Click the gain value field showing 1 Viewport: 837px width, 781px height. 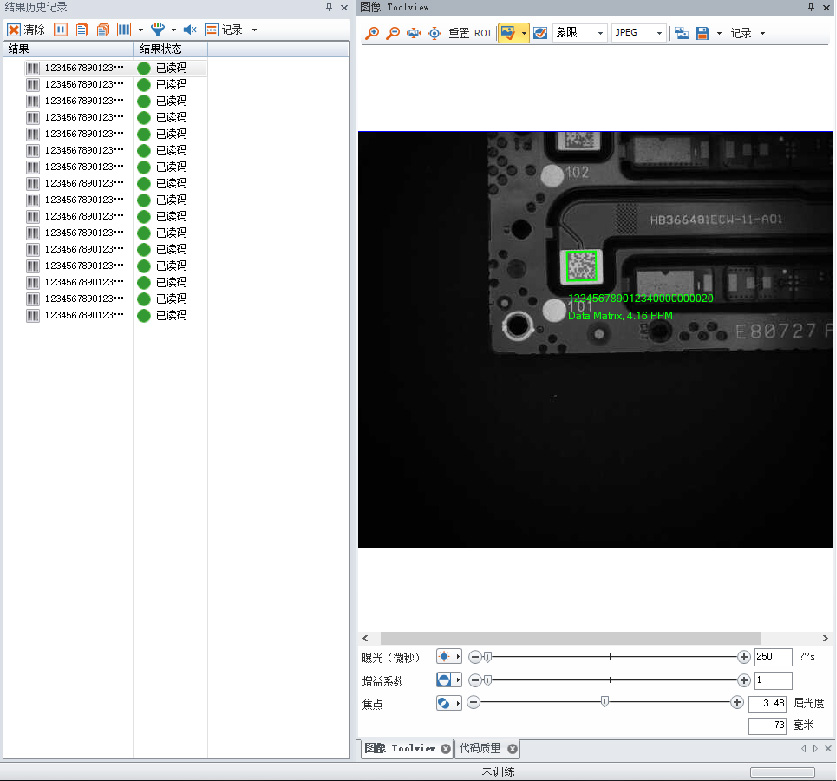(x=773, y=680)
